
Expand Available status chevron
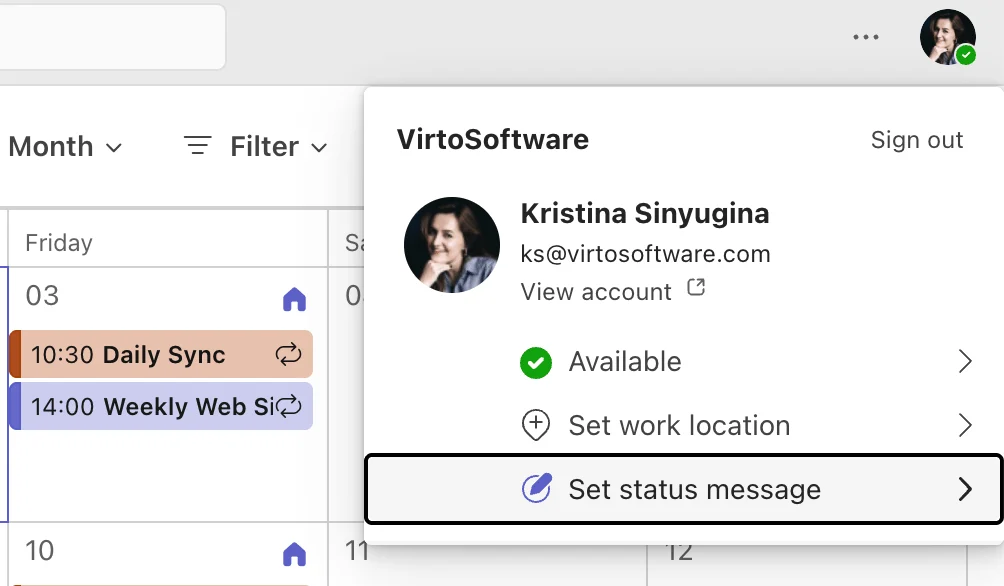[966, 362]
